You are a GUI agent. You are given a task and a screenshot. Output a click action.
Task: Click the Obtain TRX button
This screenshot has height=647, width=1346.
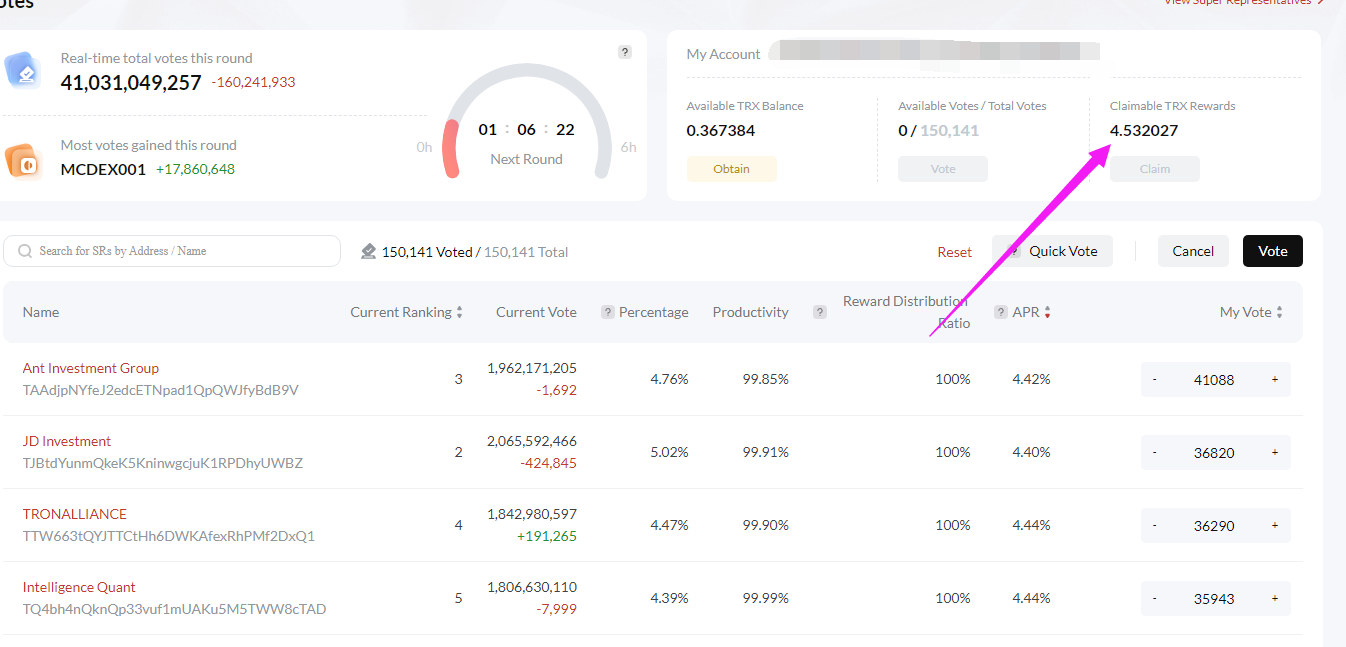tap(731, 169)
